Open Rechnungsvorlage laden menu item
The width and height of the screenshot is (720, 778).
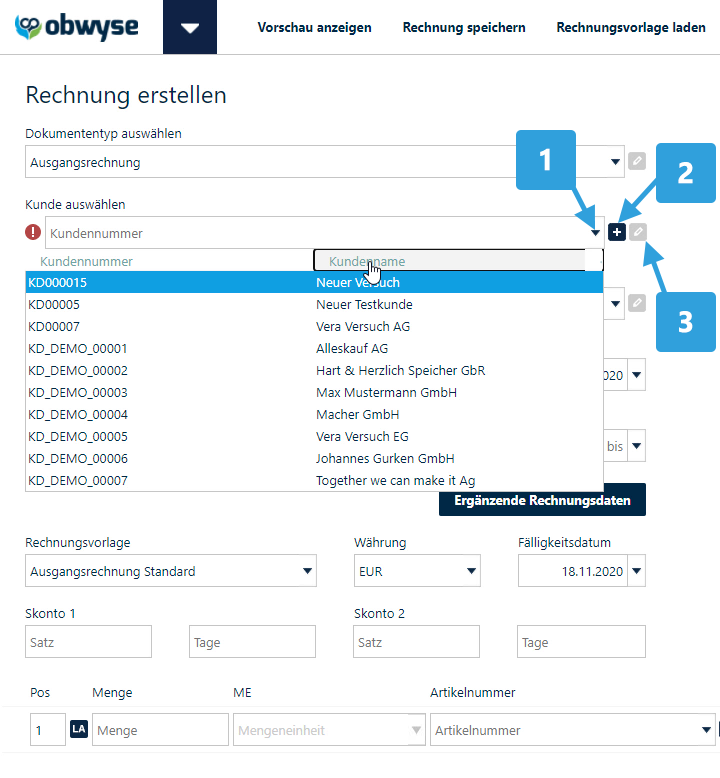[x=631, y=27]
